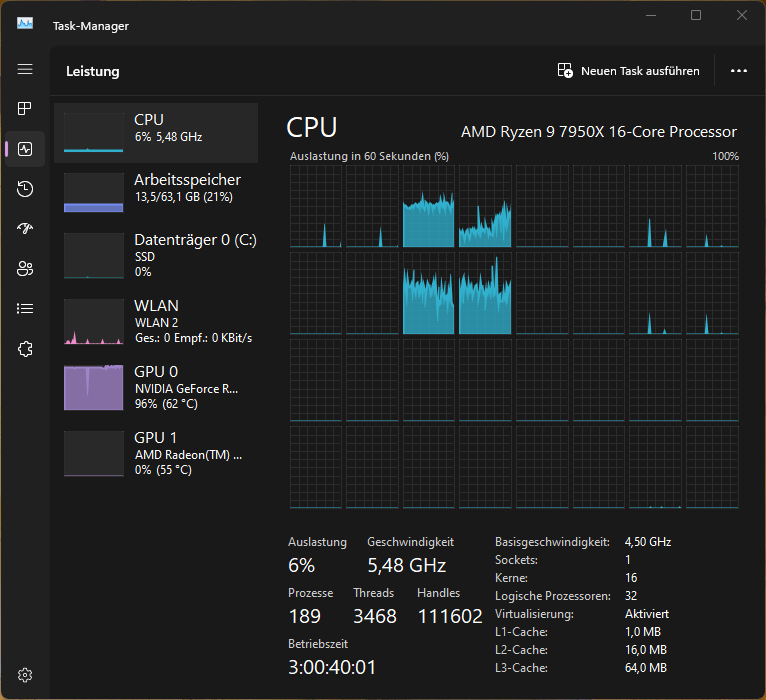Image resolution: width=766 pixels, height=700 pixels.
Task: Maximize the Task-Manager window
Action: (696, 16)
